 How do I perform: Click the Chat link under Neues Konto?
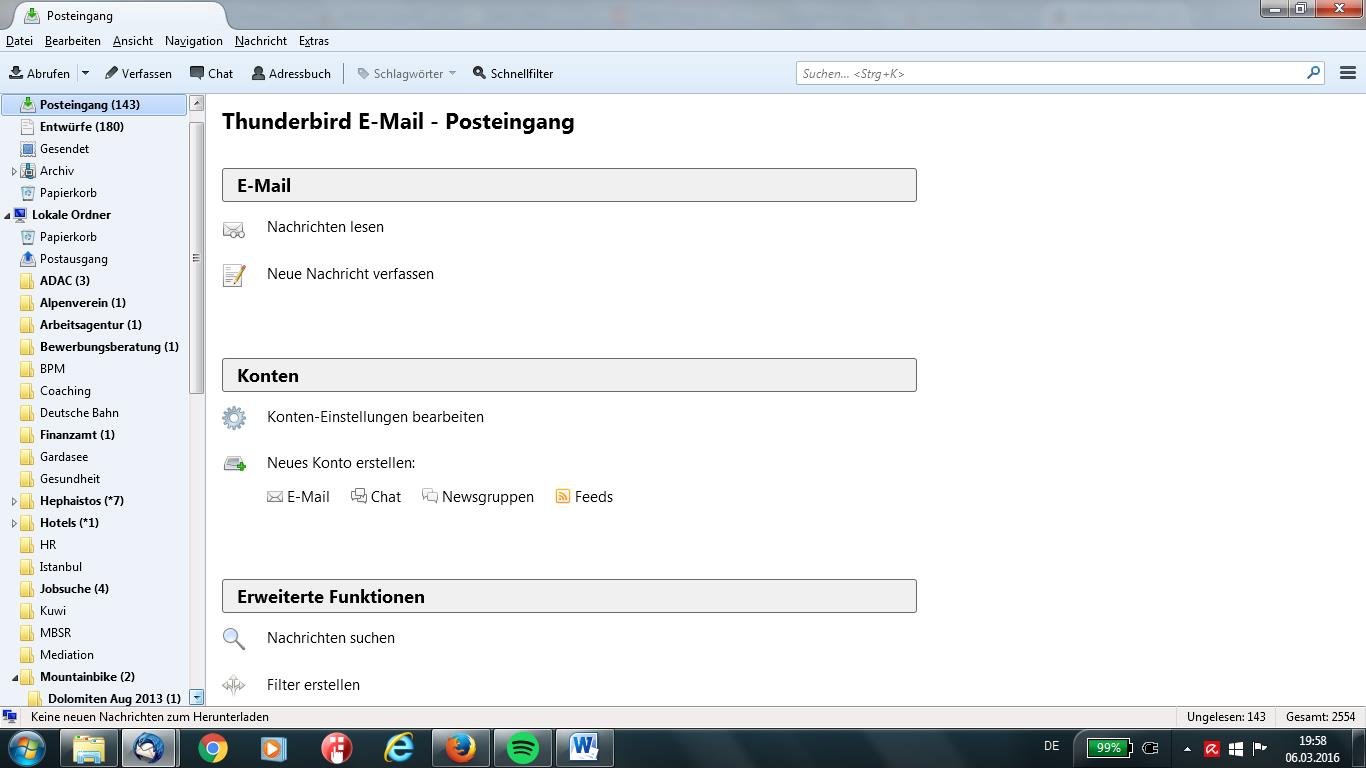click(x=376, y=497)
